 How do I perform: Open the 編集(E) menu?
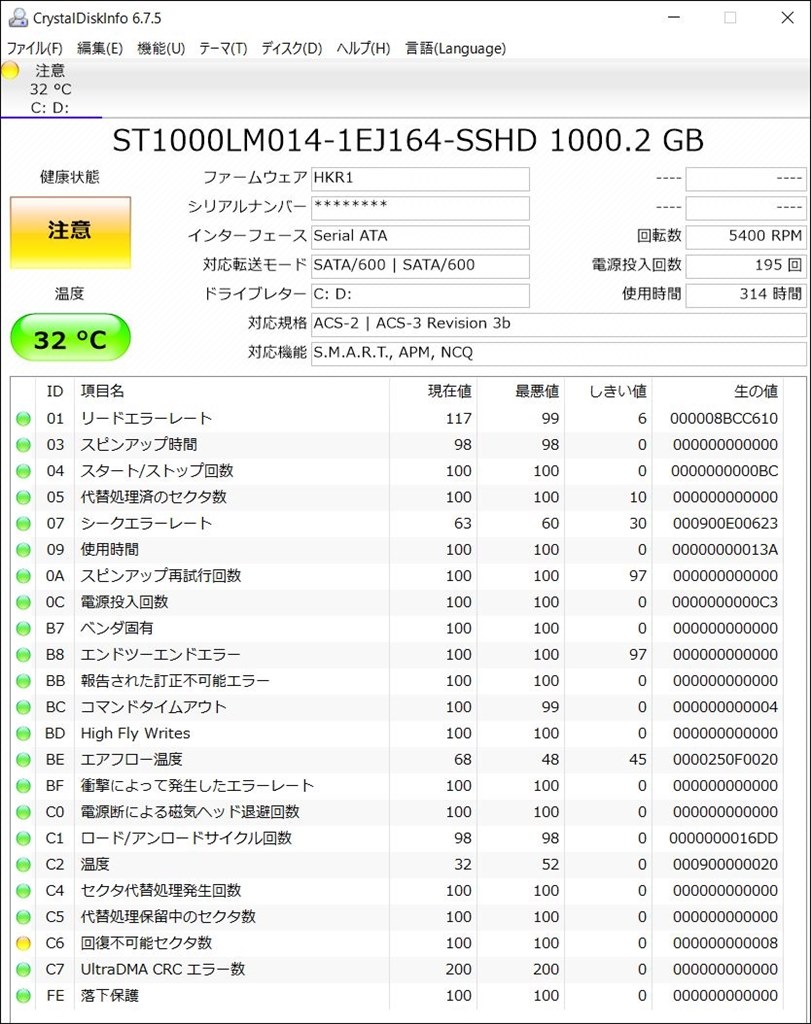click(x=99, y=48)
